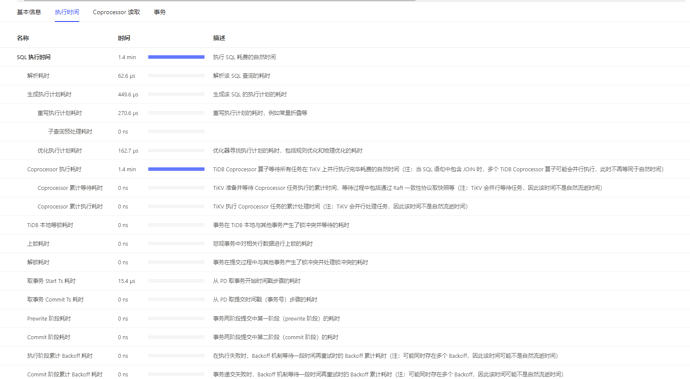Click the SQL 执行时间 row description text
The width and height of the screenshot is (690, 379).
pyautogui.click(x=244, y=57)
